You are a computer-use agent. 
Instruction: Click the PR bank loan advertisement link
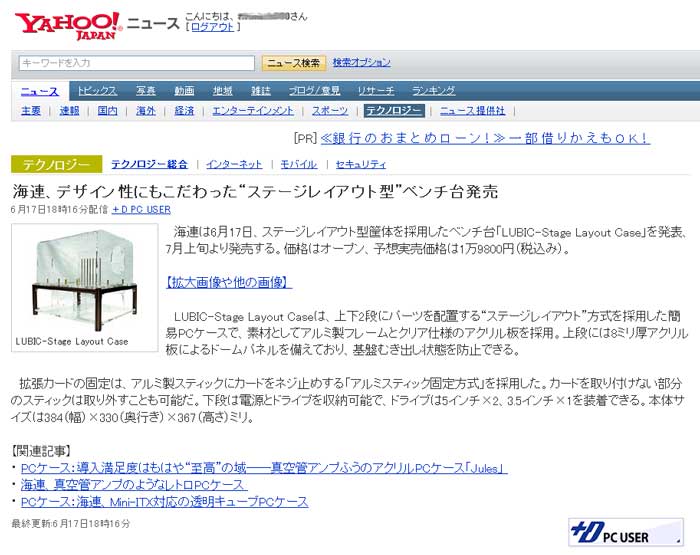pos(485,138)
